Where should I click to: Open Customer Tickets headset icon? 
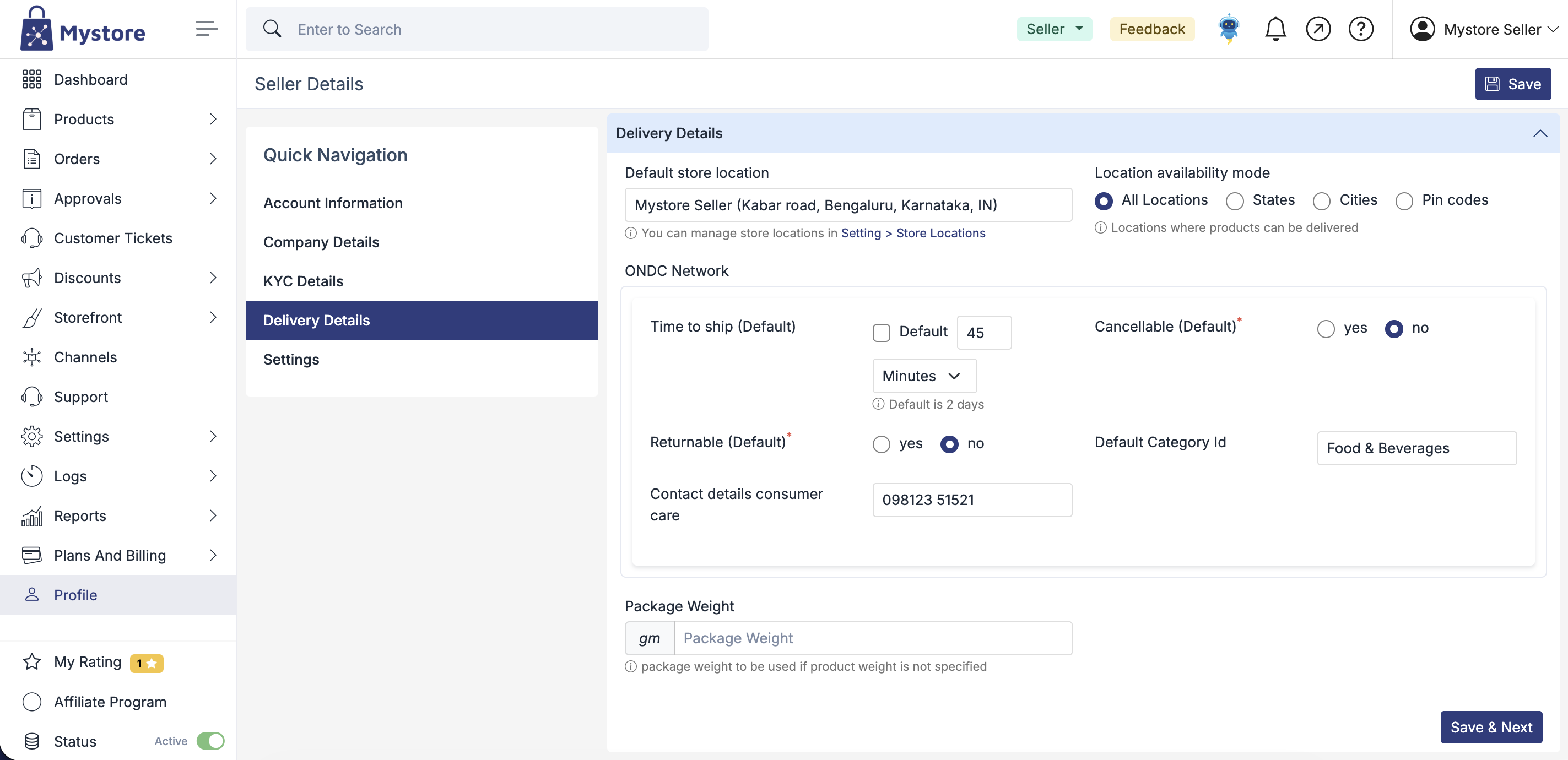31,238
